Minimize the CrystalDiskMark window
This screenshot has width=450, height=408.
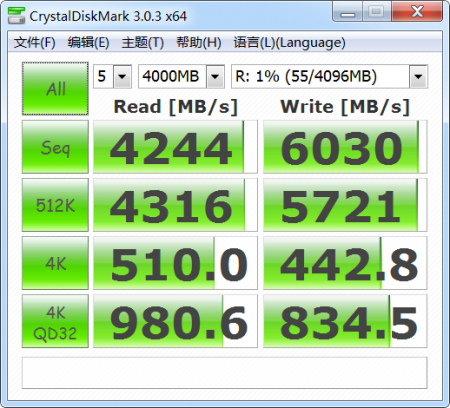pos(348,13)
